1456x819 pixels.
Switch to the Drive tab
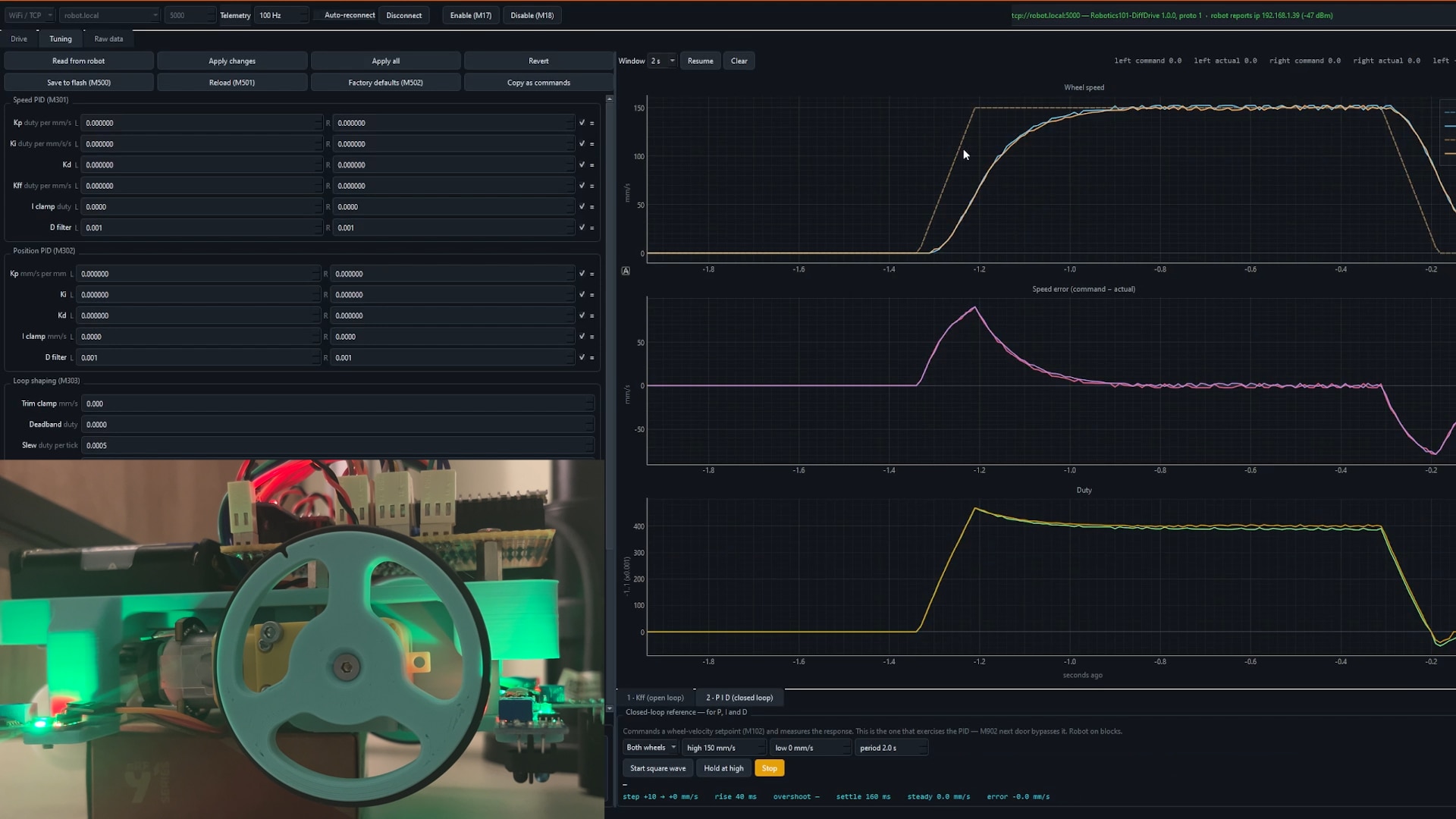(x=19, y=39)
